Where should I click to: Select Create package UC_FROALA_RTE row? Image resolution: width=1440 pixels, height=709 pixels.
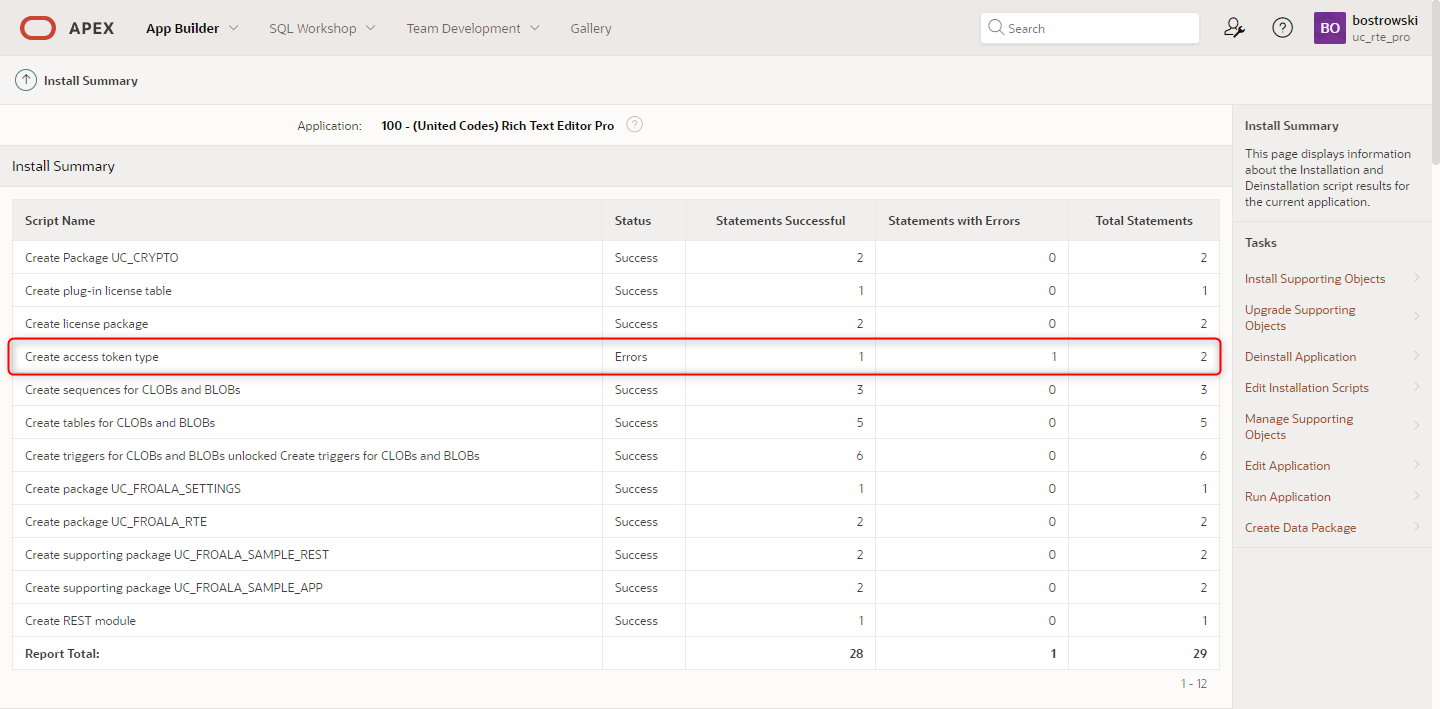click(x=116, y=522)
